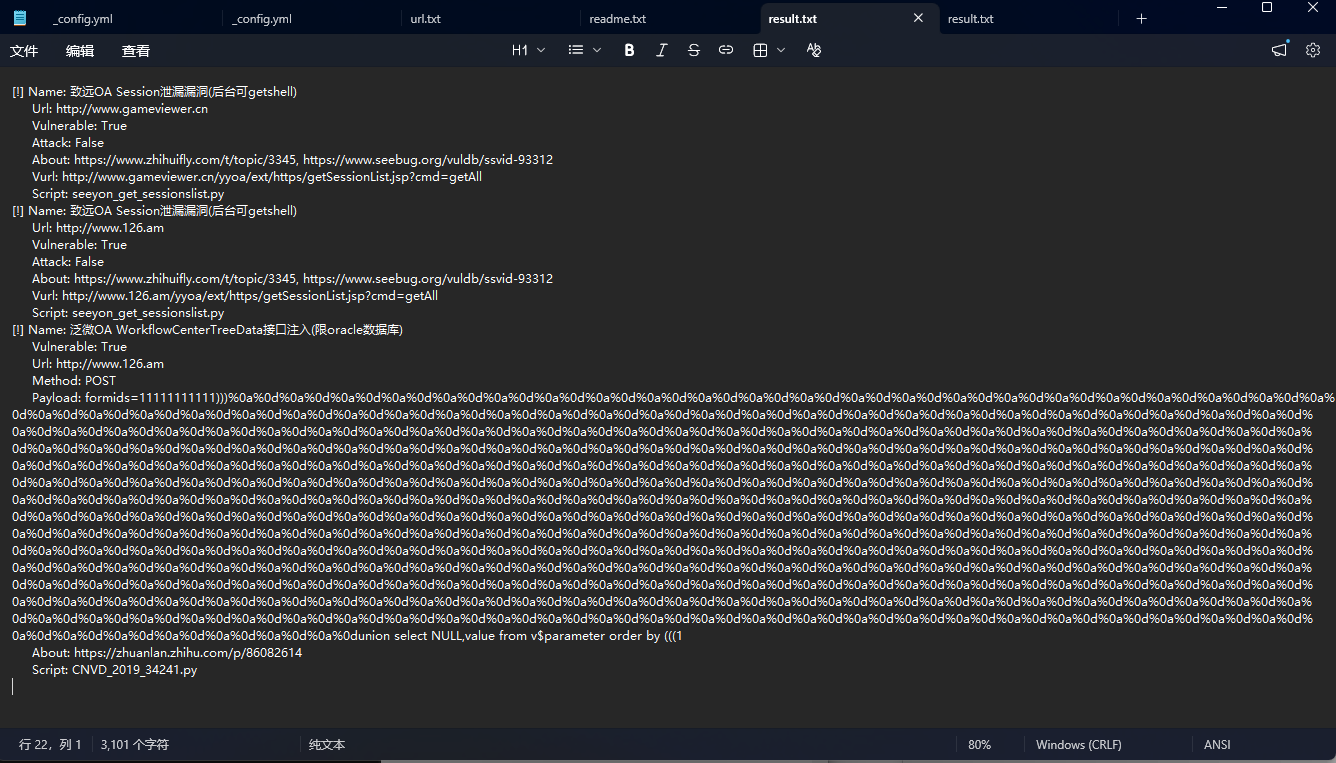Click Windows (CRLF) line ending indicator

pyautogui.click(x=1079, y=745)
